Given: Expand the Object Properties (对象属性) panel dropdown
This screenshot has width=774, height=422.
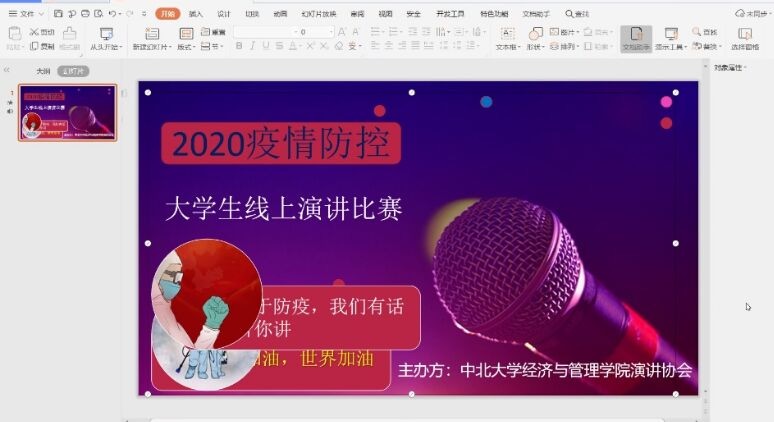Looking at the screenshot, I should click(x=745, y=68).
